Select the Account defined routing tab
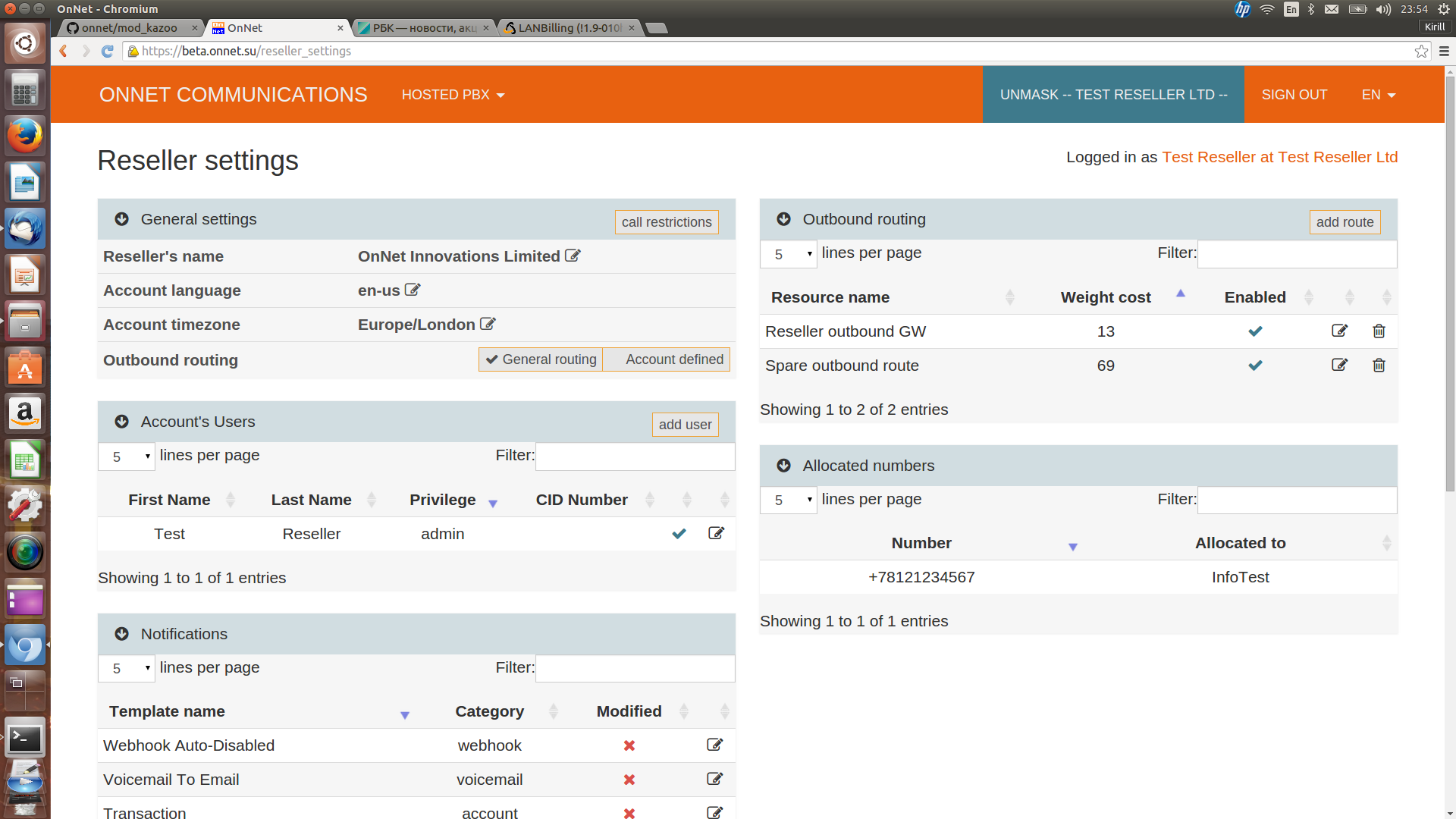The height and width of the screenshot is (819, 1456). pos(674,359)
